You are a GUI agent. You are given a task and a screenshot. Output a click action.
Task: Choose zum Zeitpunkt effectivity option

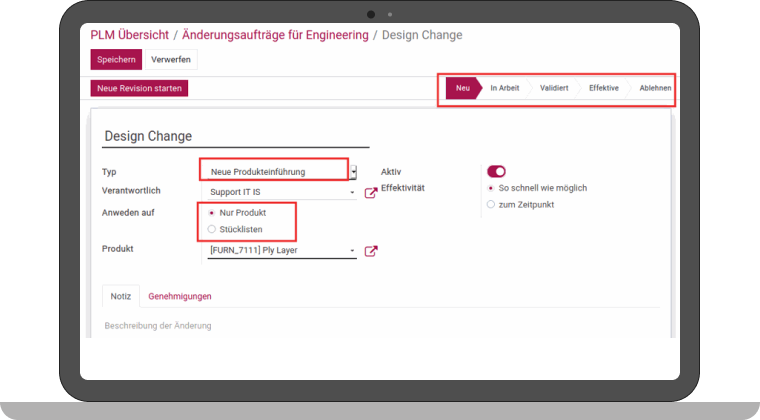click(x=490, y=204)
